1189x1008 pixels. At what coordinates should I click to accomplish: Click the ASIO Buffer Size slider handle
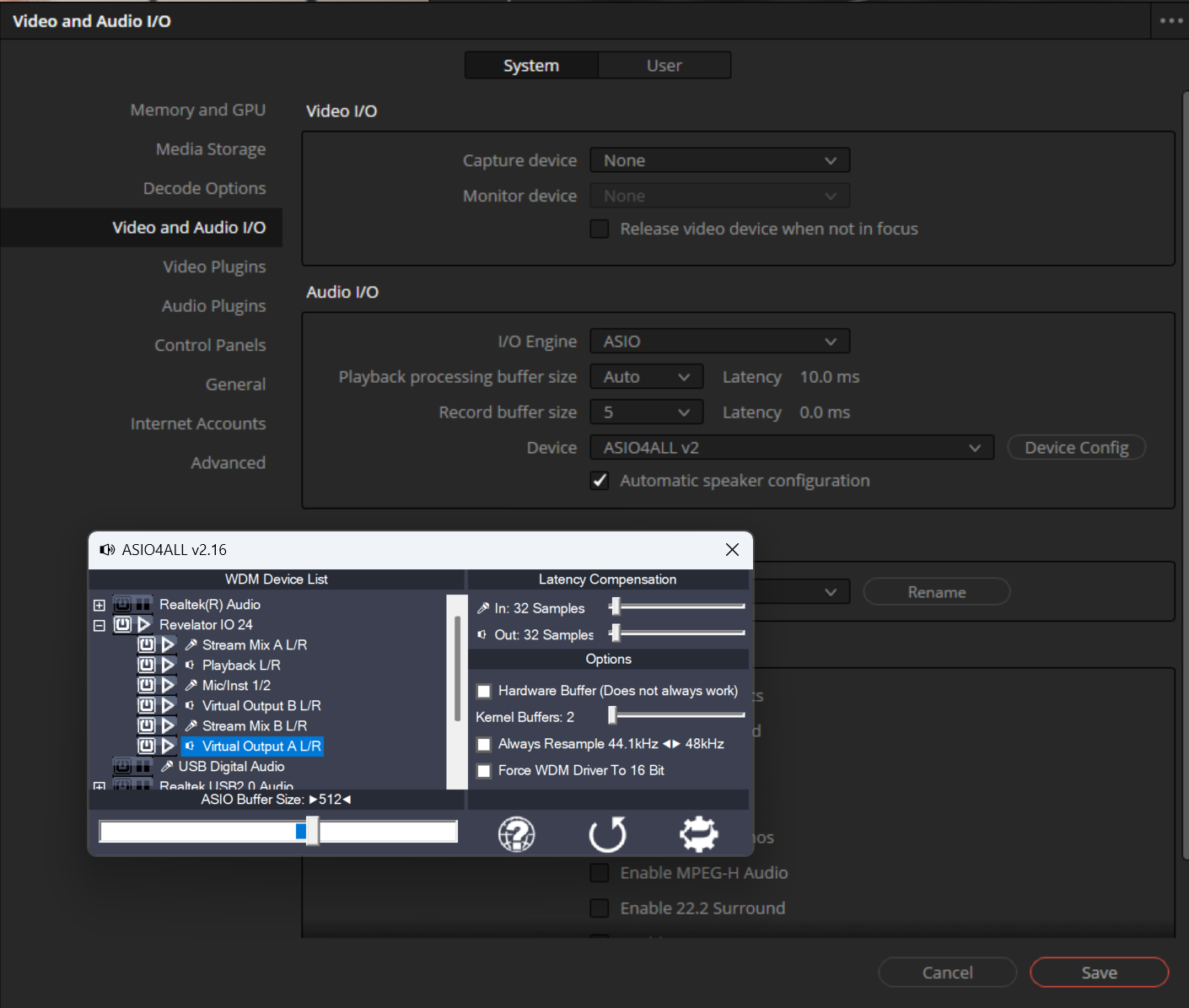click(x=312, y=831)
